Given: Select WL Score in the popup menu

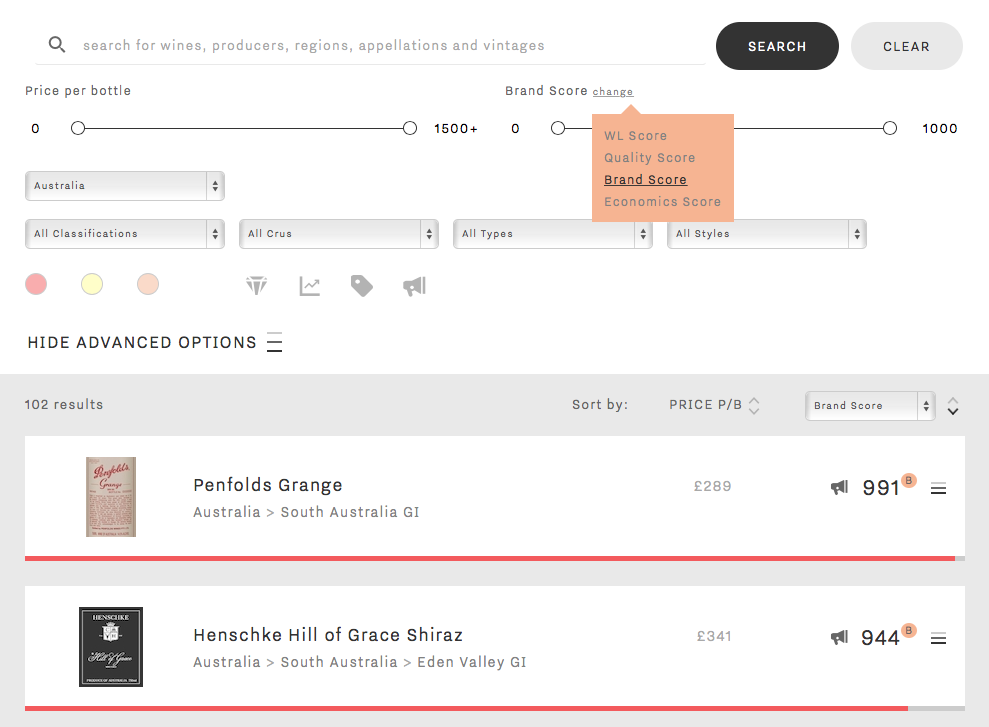Looking at the screenshot, I should pos(635,136).
